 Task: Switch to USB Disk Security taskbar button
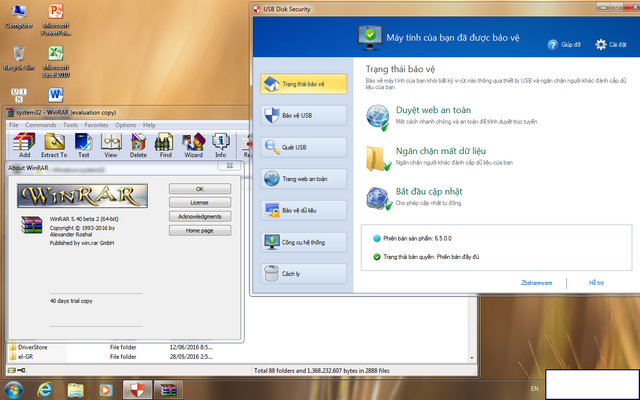tap(138, 390)
